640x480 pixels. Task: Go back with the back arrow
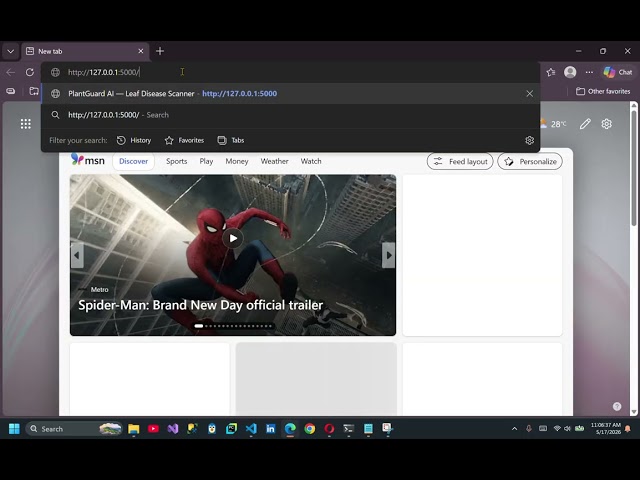[x=11, y=72]
